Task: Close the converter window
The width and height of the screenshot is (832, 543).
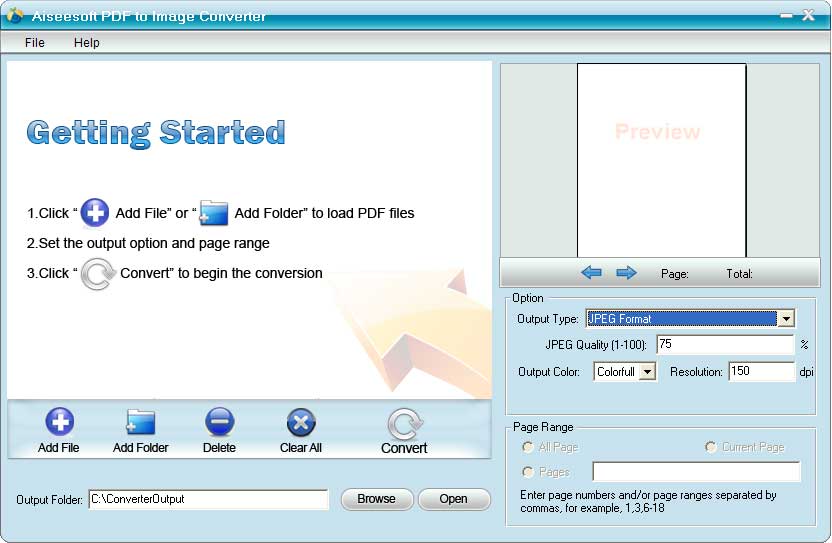Action: 808,15
